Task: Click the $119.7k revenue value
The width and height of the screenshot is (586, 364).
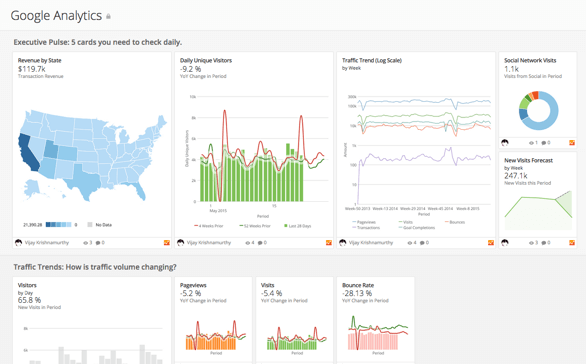Action: 32,69
